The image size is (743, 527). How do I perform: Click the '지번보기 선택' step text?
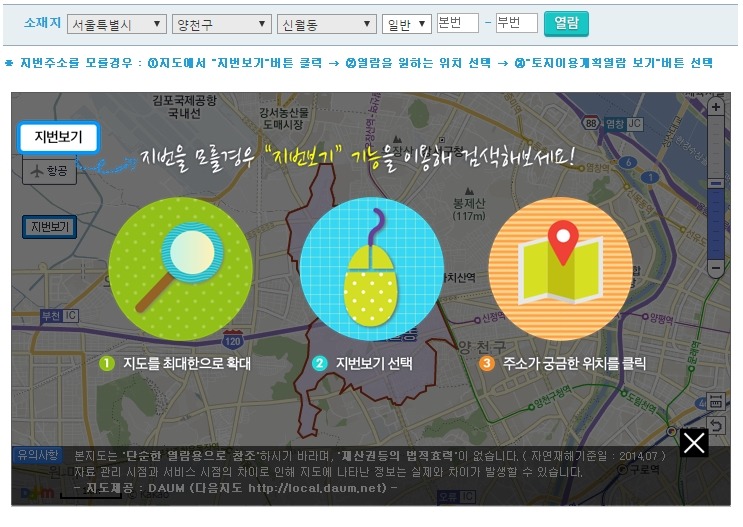coord(374,363)
